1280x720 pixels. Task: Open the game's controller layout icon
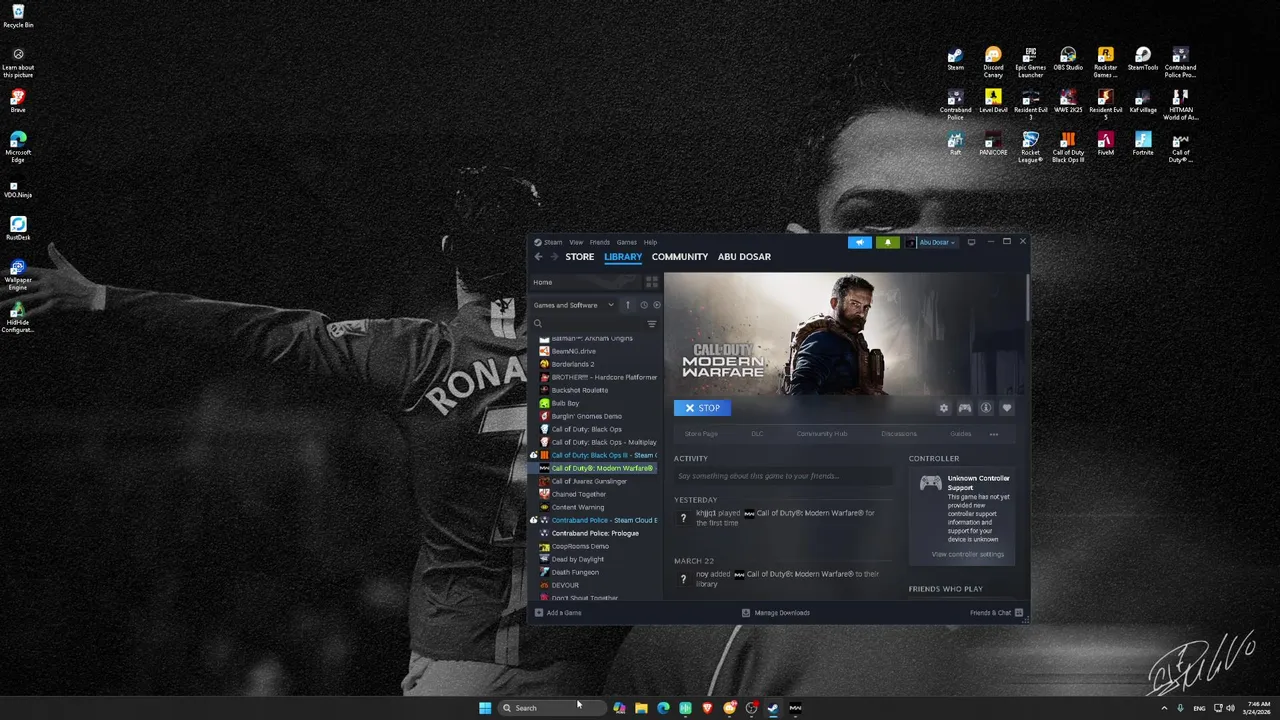tap(964, 408)
